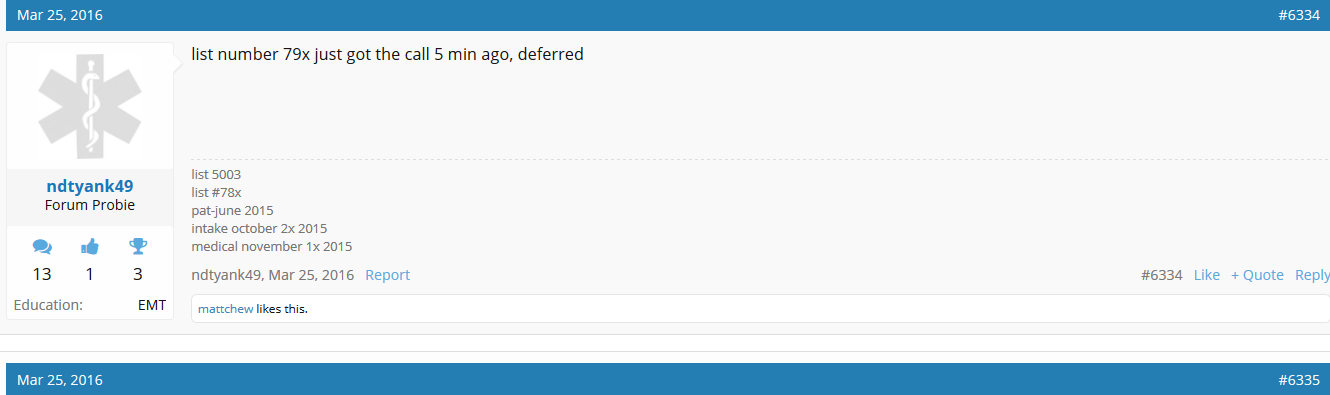Open ndtyank49 profile from sidebar username

[x=90, y=186]
